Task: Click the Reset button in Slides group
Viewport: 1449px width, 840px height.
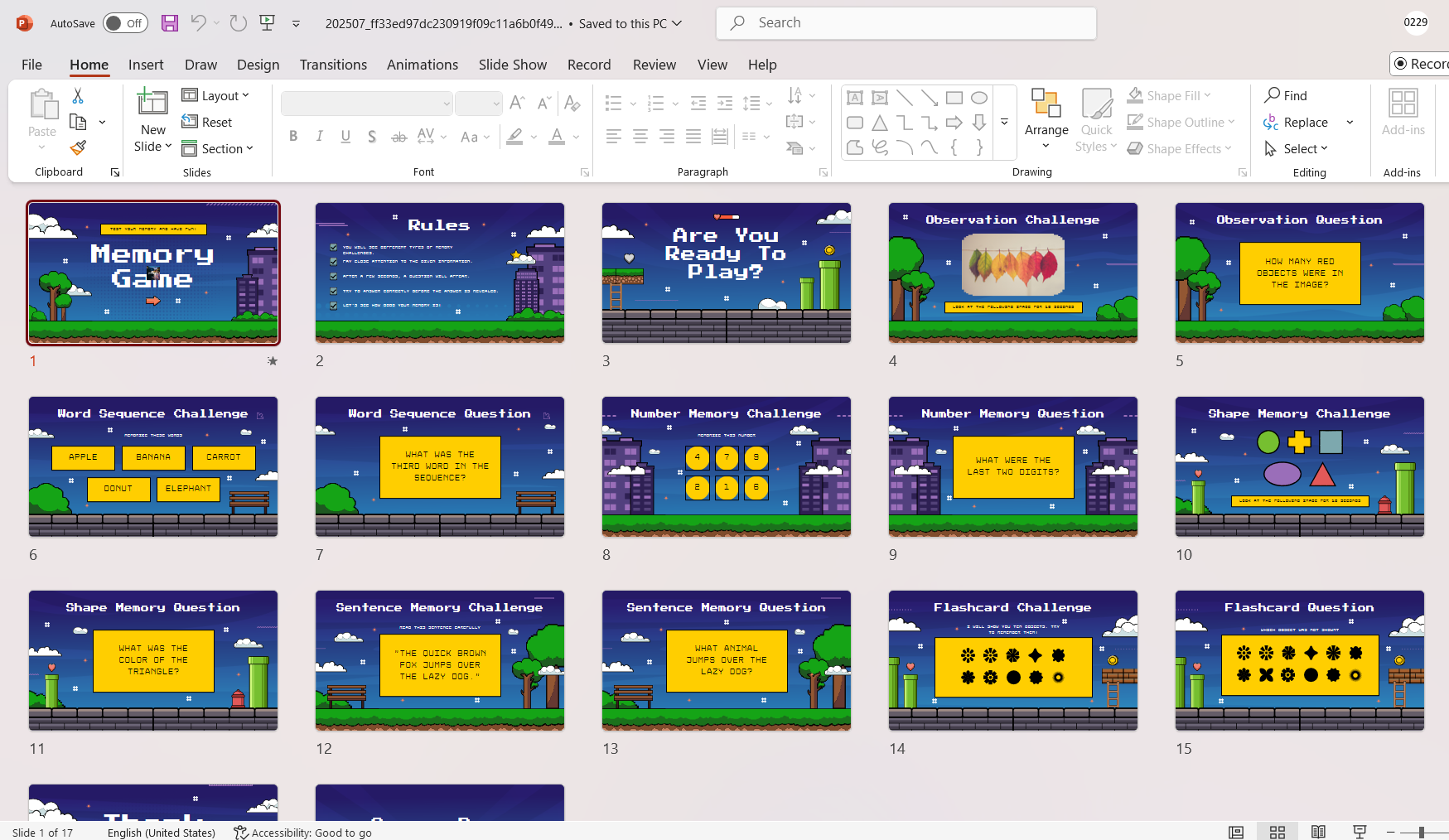Action: pyautogui.click(x=207, y=123)
